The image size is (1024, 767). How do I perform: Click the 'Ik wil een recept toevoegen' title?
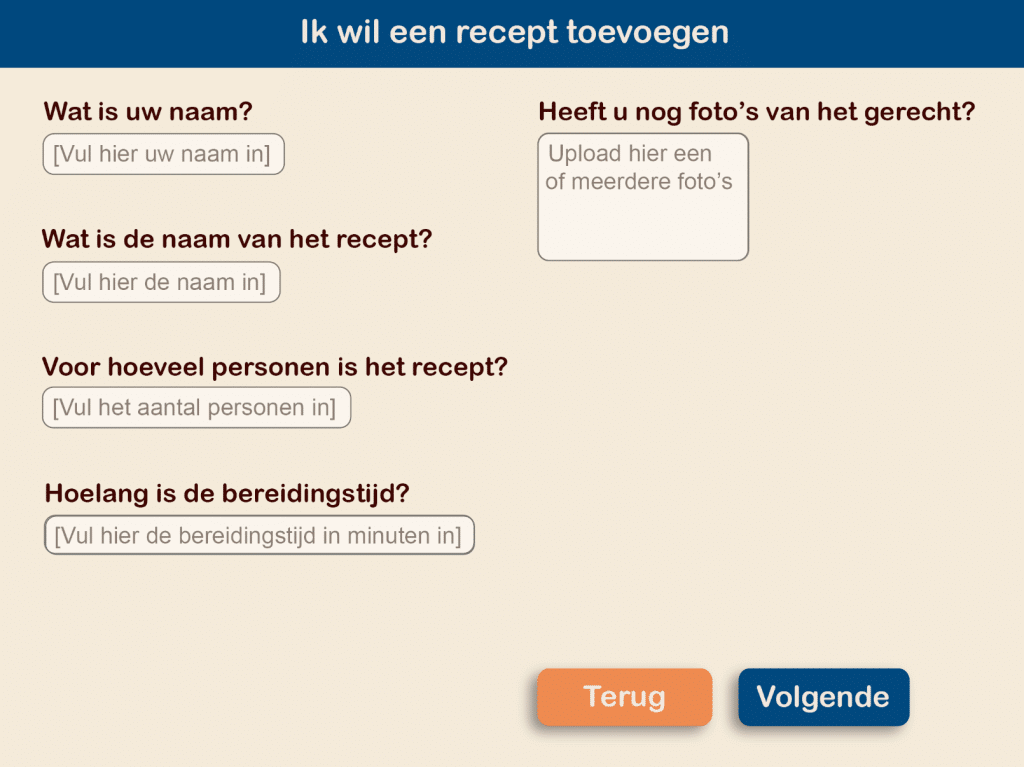tap(514, 33)
